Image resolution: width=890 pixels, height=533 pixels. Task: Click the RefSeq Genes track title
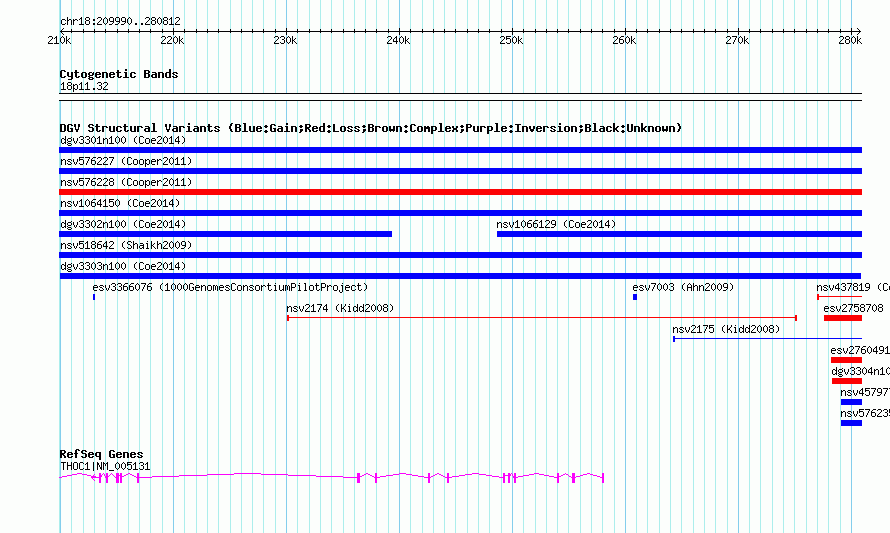coord(102,454)
